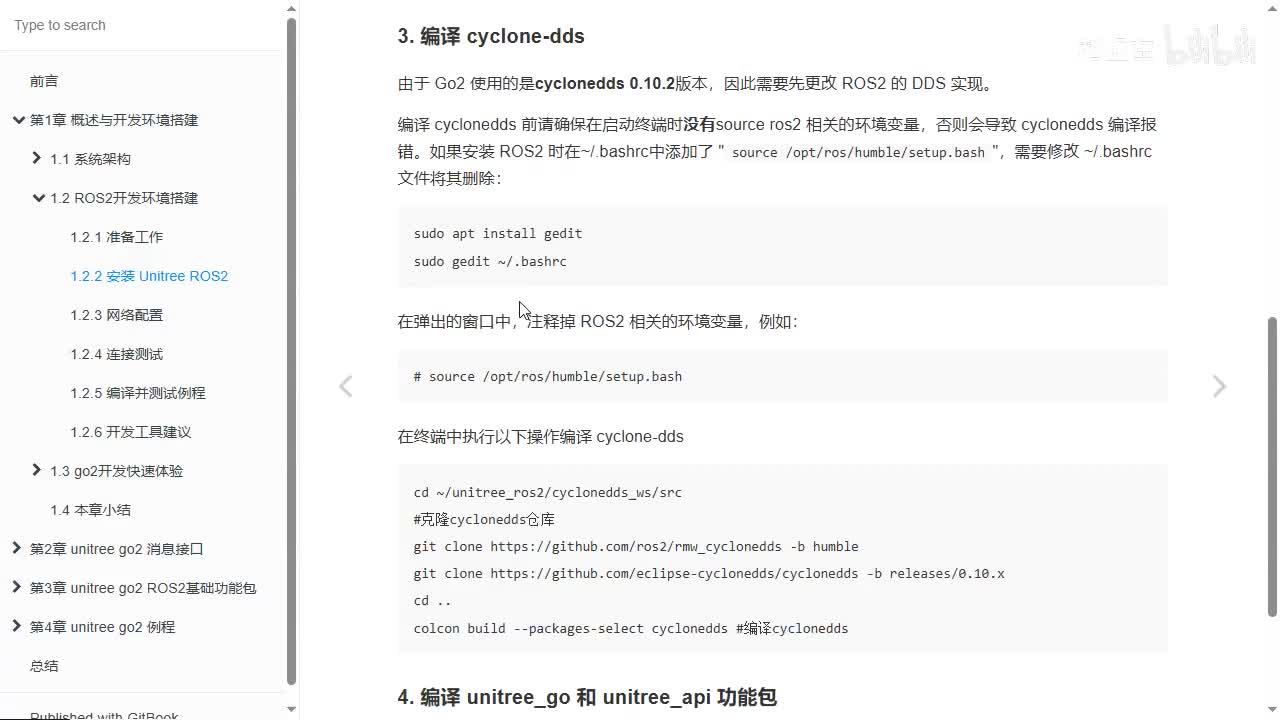The width and height of the screenshot is (1280, 720).
Task: Click the Published with GitBook link
Action: 104,715
